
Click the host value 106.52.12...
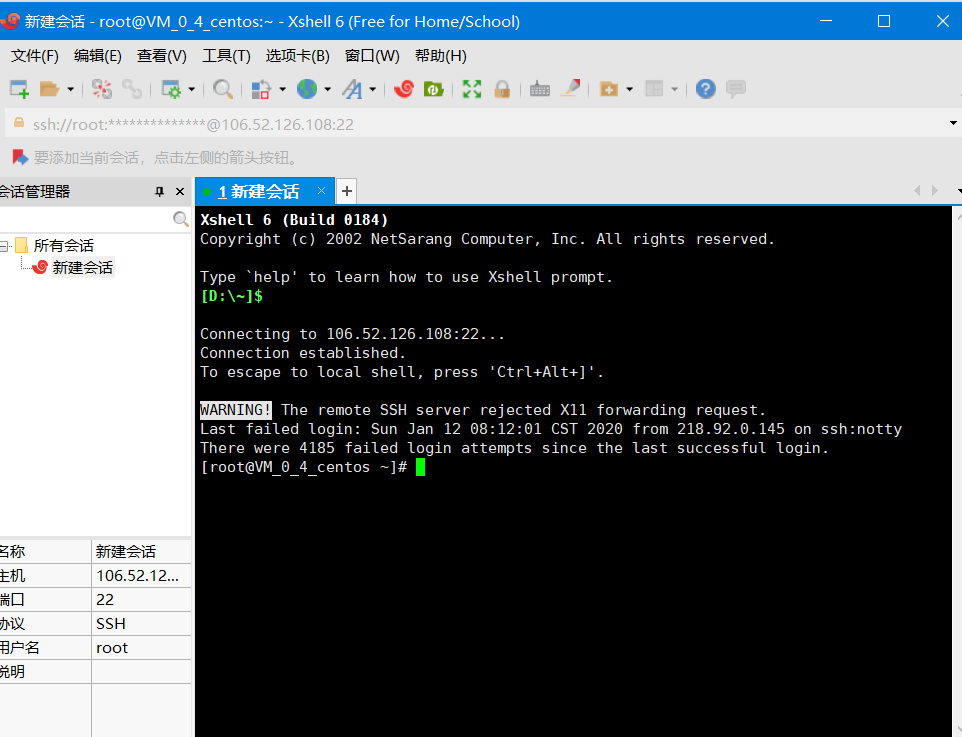(x=137, y=576)
